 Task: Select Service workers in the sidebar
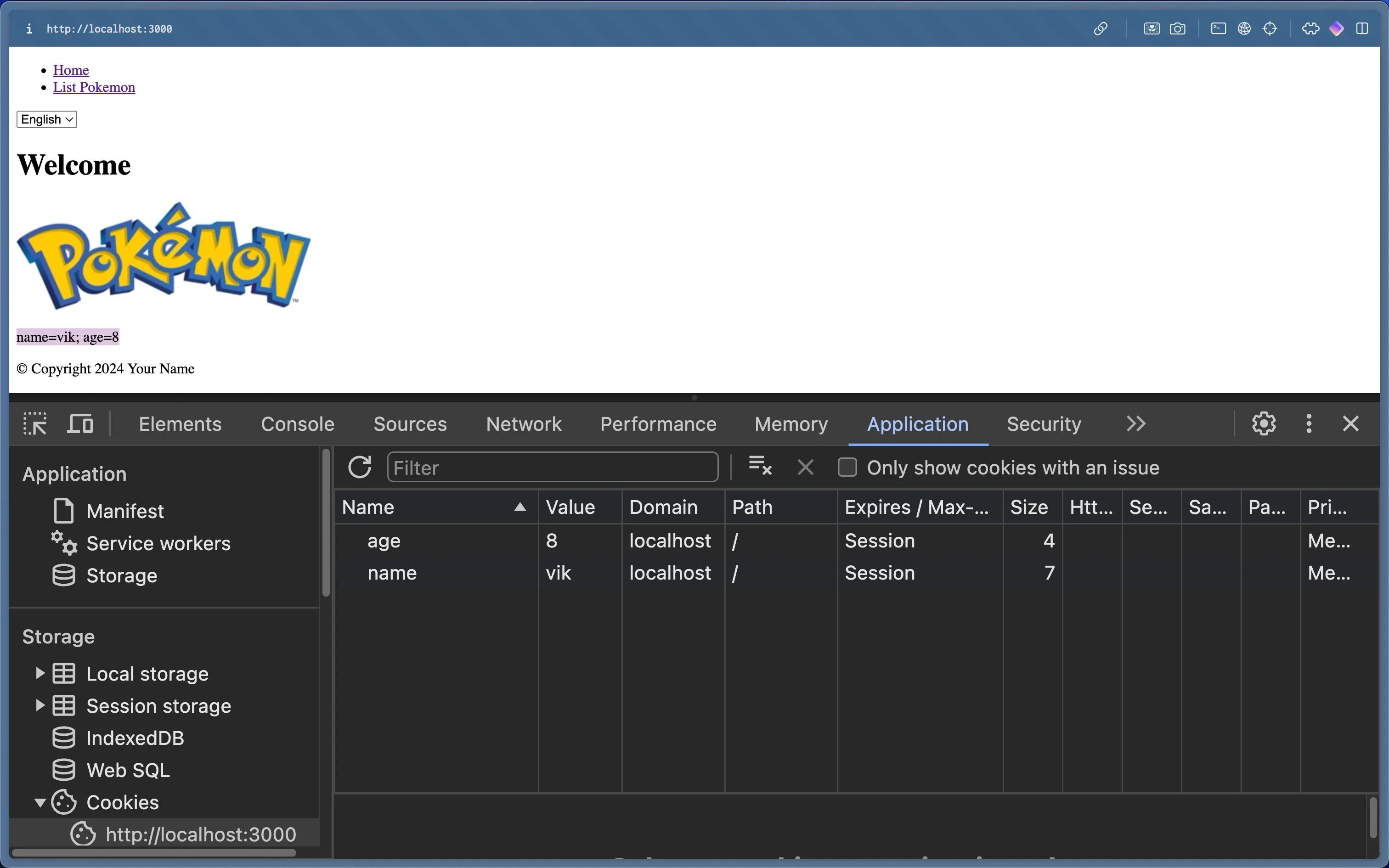158,543
